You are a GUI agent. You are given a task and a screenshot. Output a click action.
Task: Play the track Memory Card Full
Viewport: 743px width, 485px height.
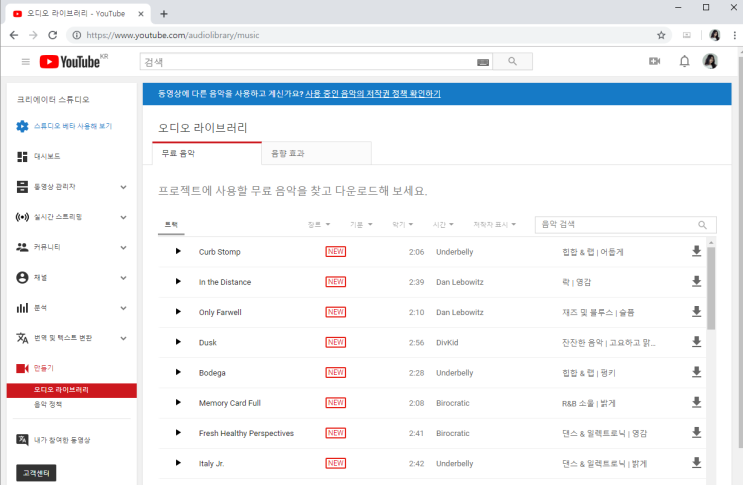point(178,403)
